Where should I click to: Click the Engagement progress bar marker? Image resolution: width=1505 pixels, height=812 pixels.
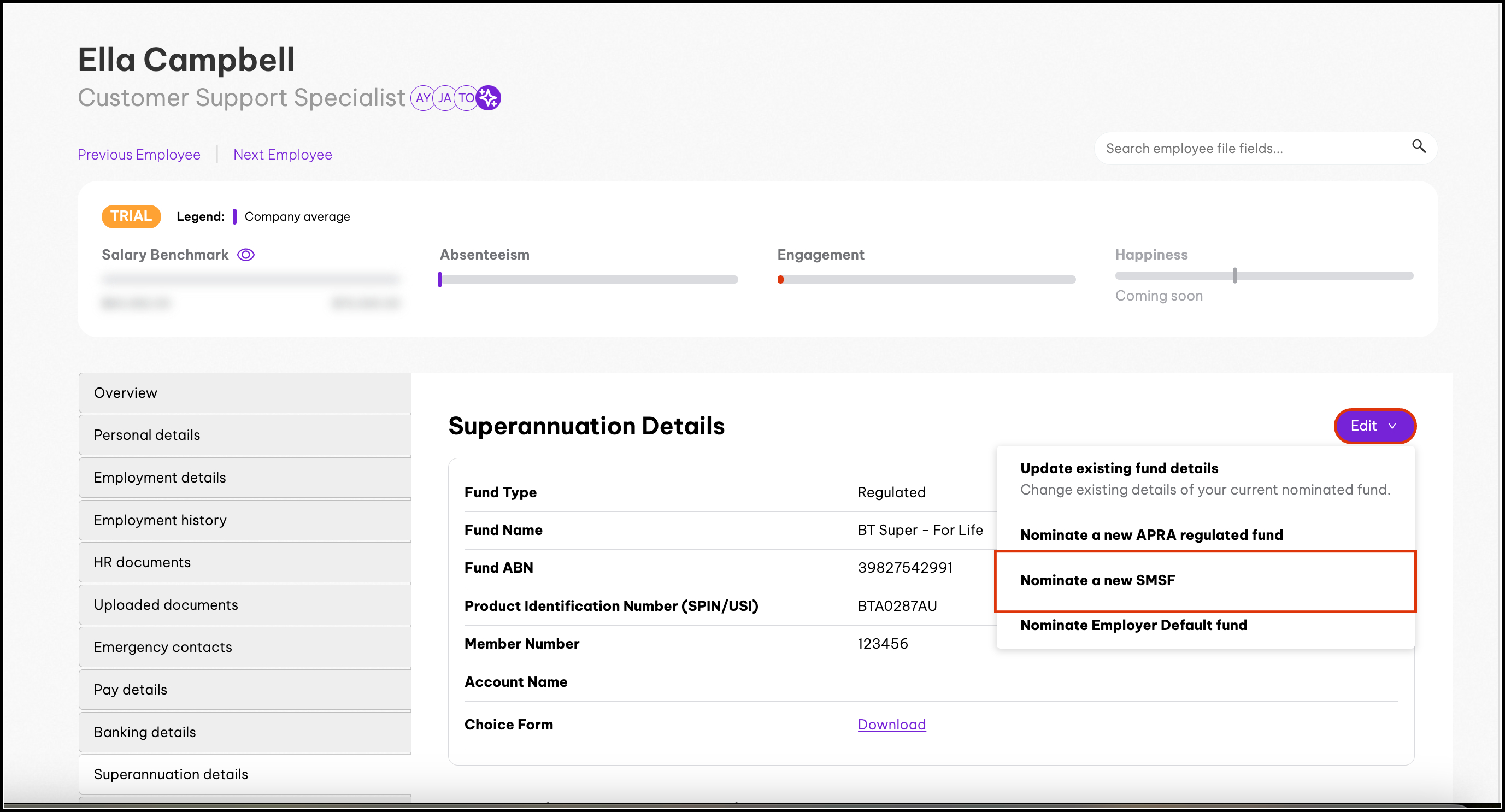[x=780, y=280]
